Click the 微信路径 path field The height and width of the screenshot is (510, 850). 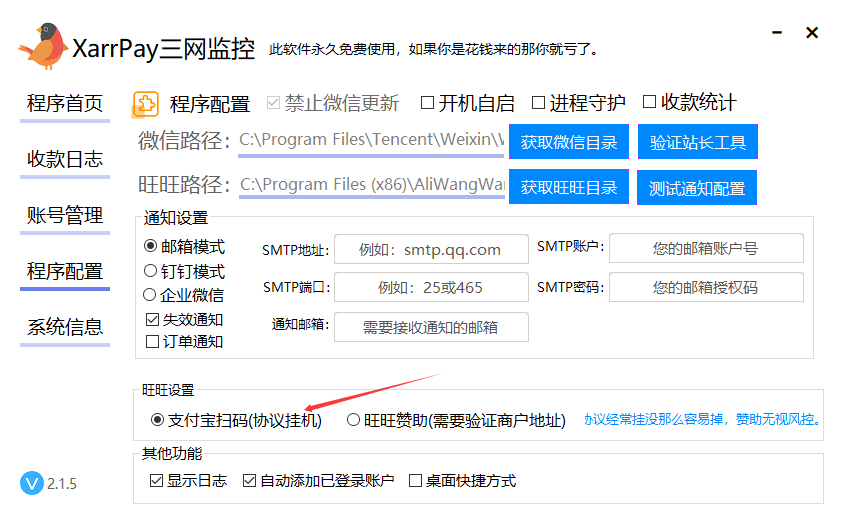click(x=371, y=140)
